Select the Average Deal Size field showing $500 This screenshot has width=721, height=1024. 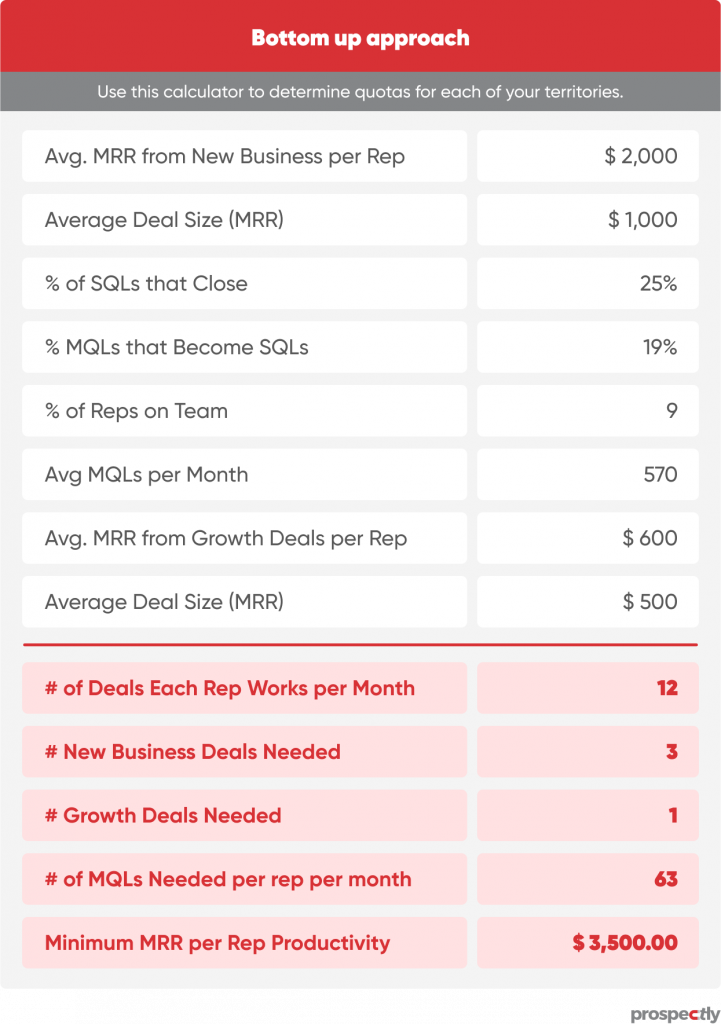(x=587, y=602)
